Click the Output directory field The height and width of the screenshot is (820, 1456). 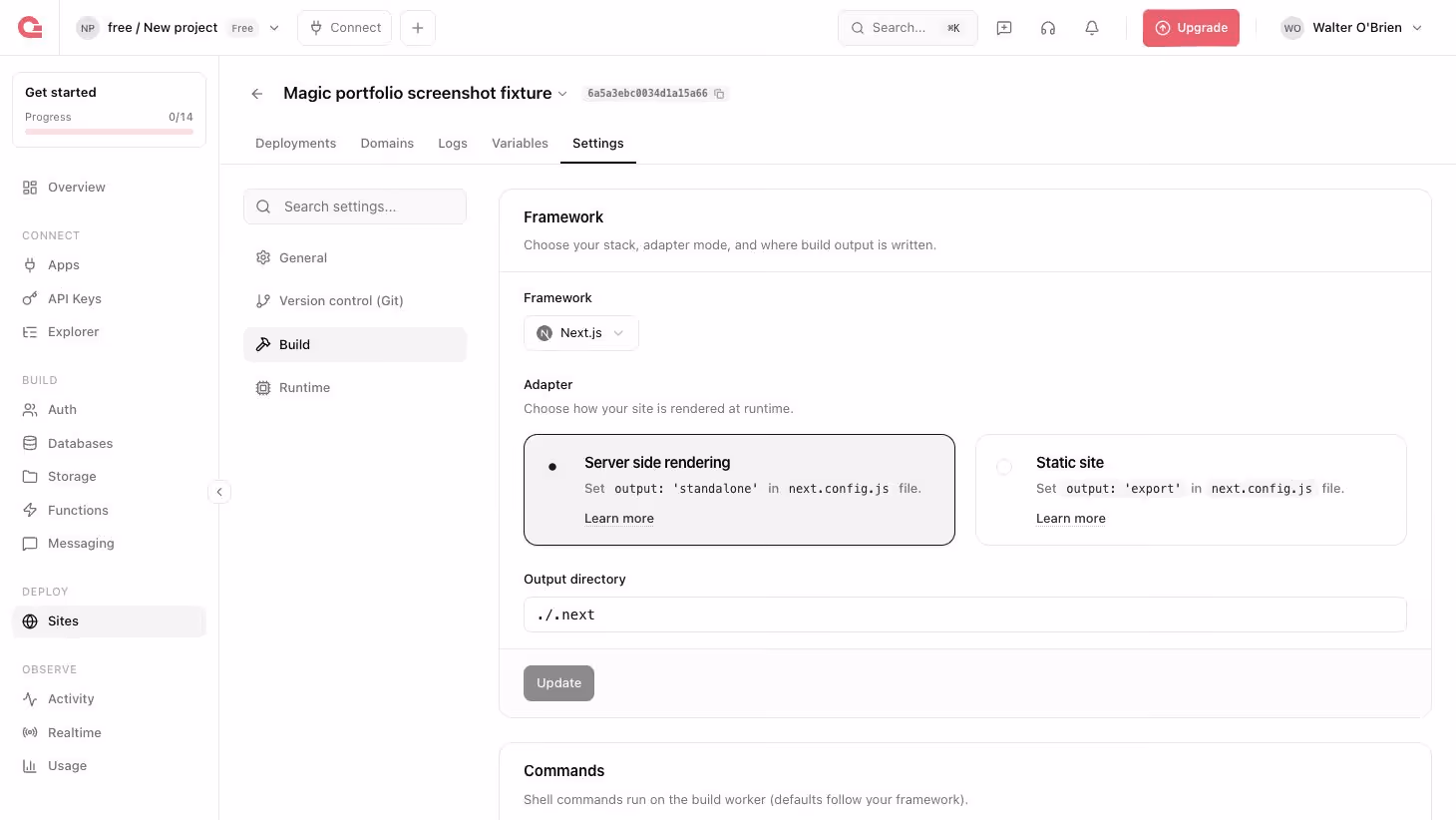click(965, 615)
